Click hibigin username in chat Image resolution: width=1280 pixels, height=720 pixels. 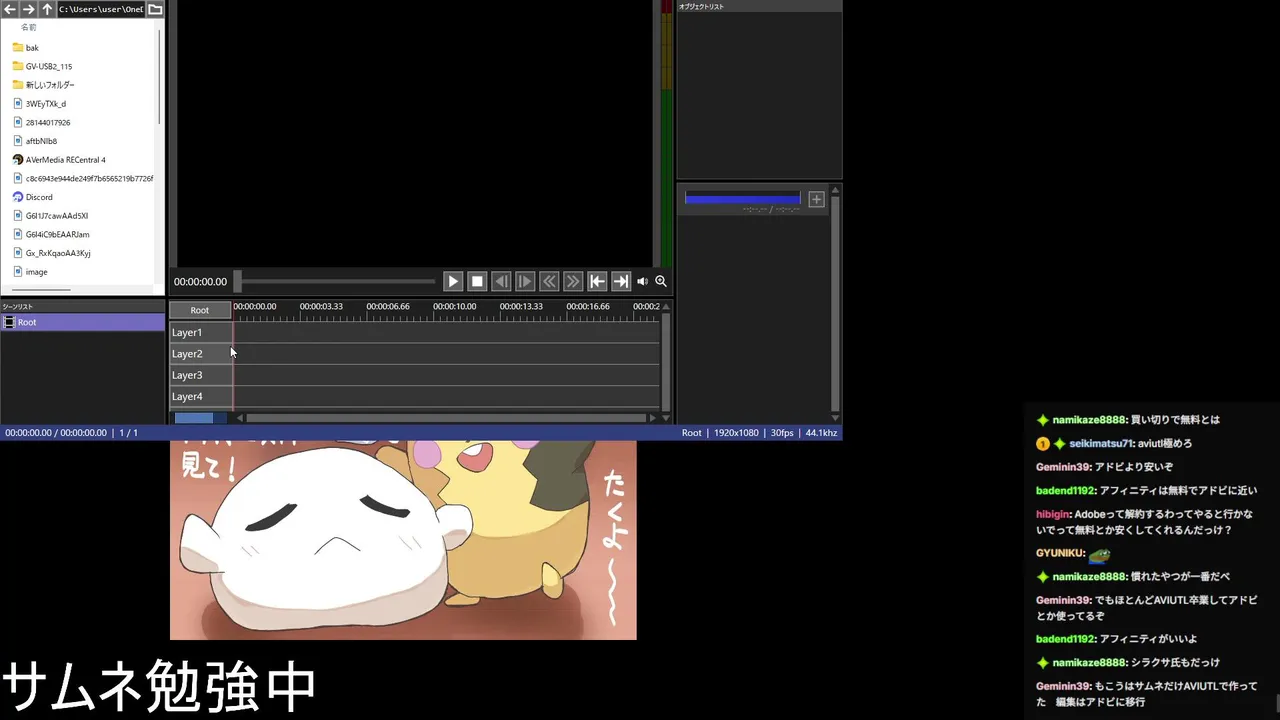tap(1053, 514)
